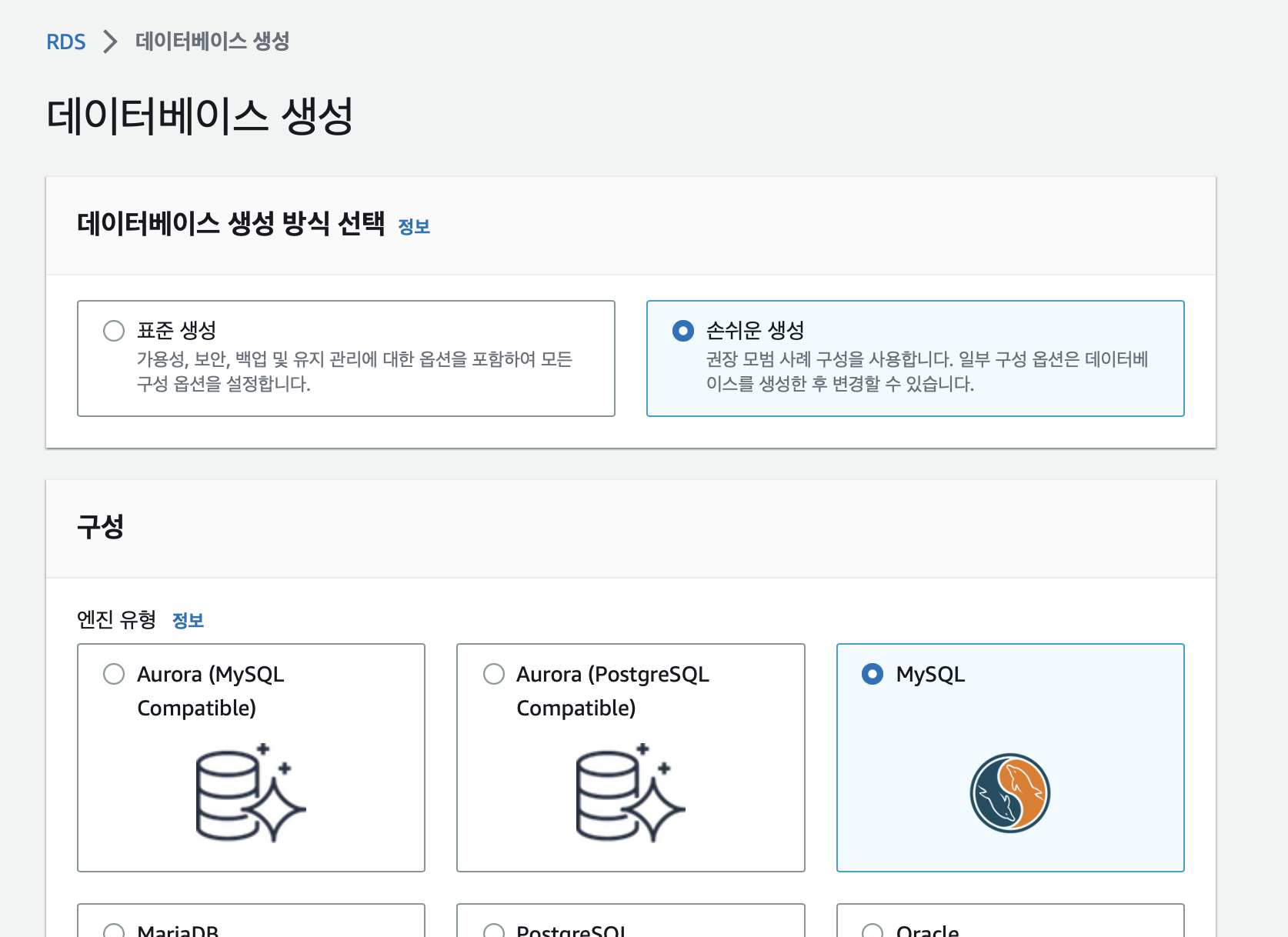The width and height of the screenshot is (1288, 937).
Task: Click the 구성 section heading
Action: [101, 527]
